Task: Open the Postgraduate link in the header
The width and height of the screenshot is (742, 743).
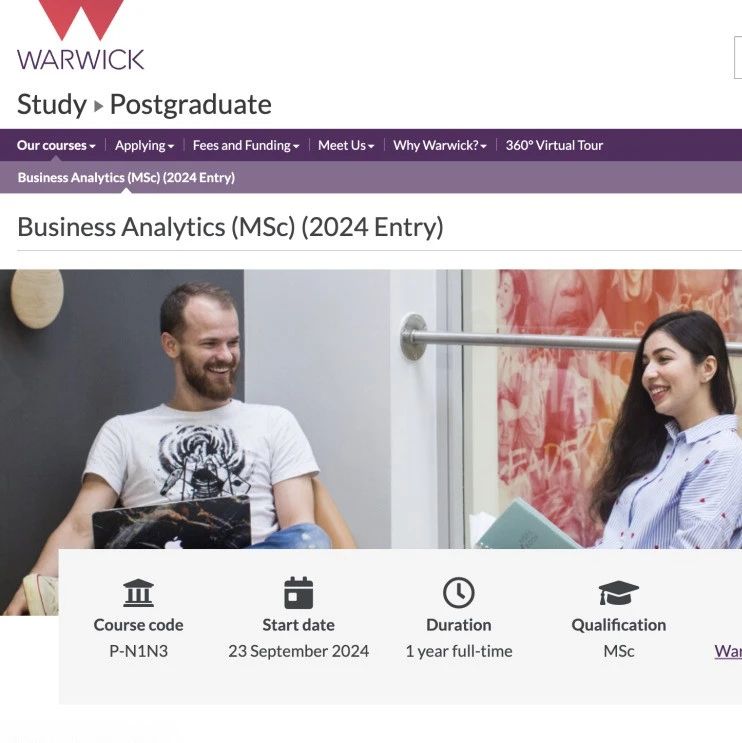Action: click(190, 104)
